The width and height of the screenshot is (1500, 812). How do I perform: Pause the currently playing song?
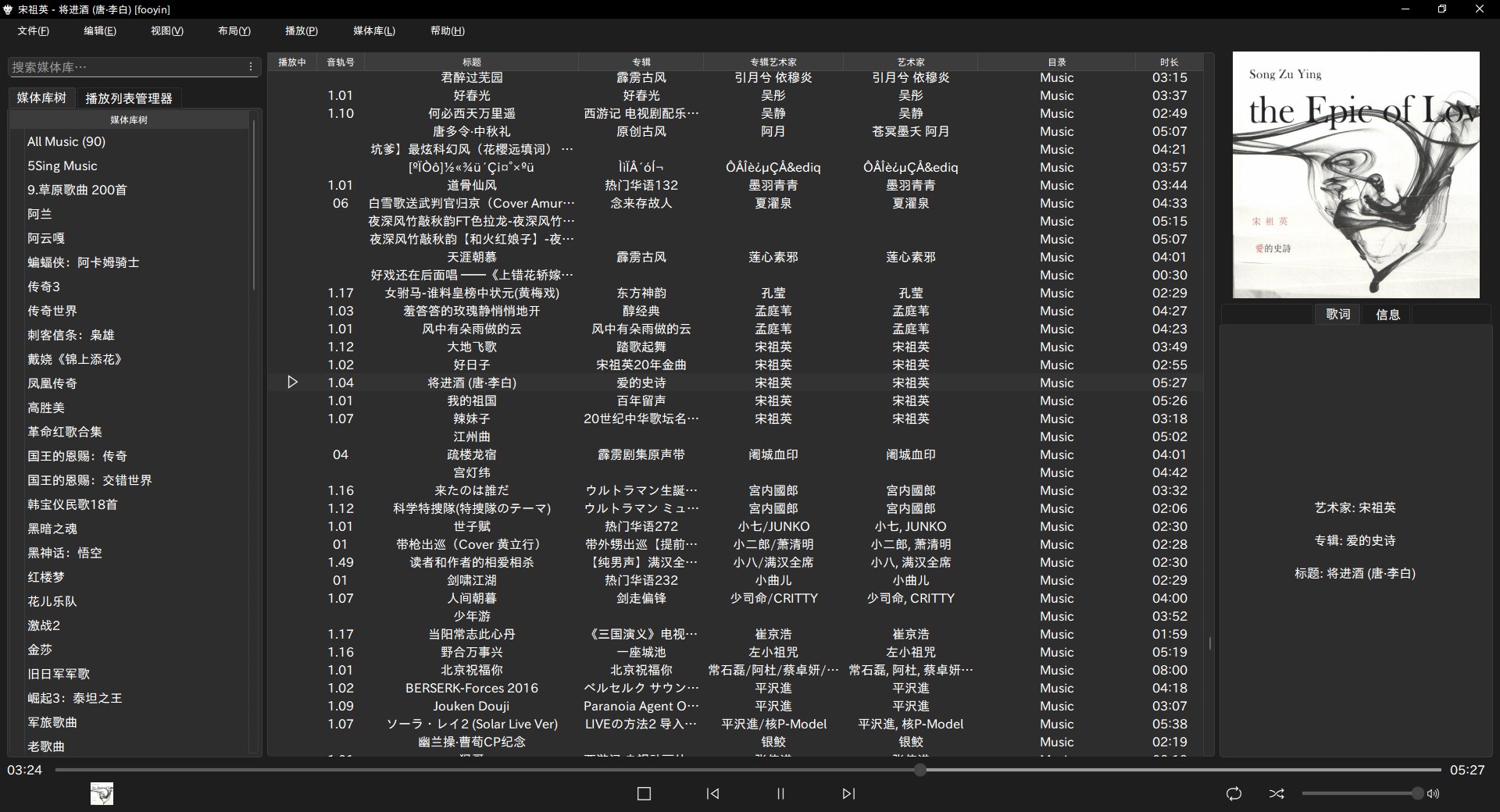coord(780,793)
